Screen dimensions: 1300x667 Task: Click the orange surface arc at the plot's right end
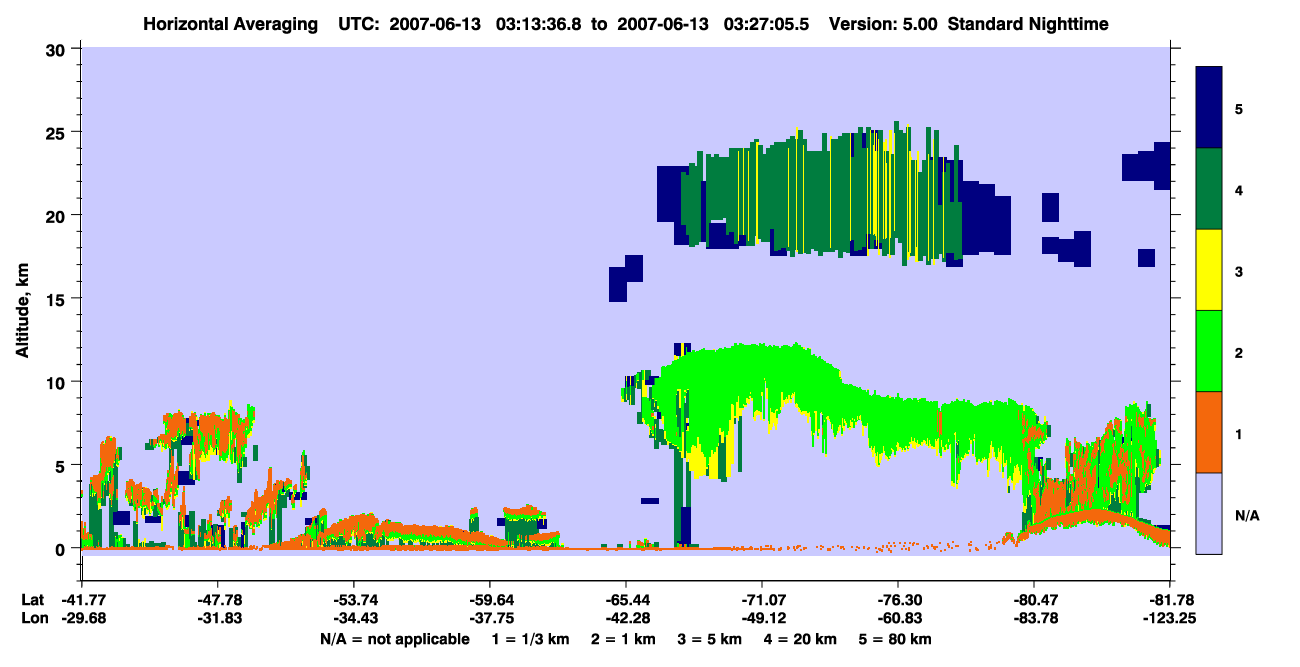click(x=1095, y=520)
